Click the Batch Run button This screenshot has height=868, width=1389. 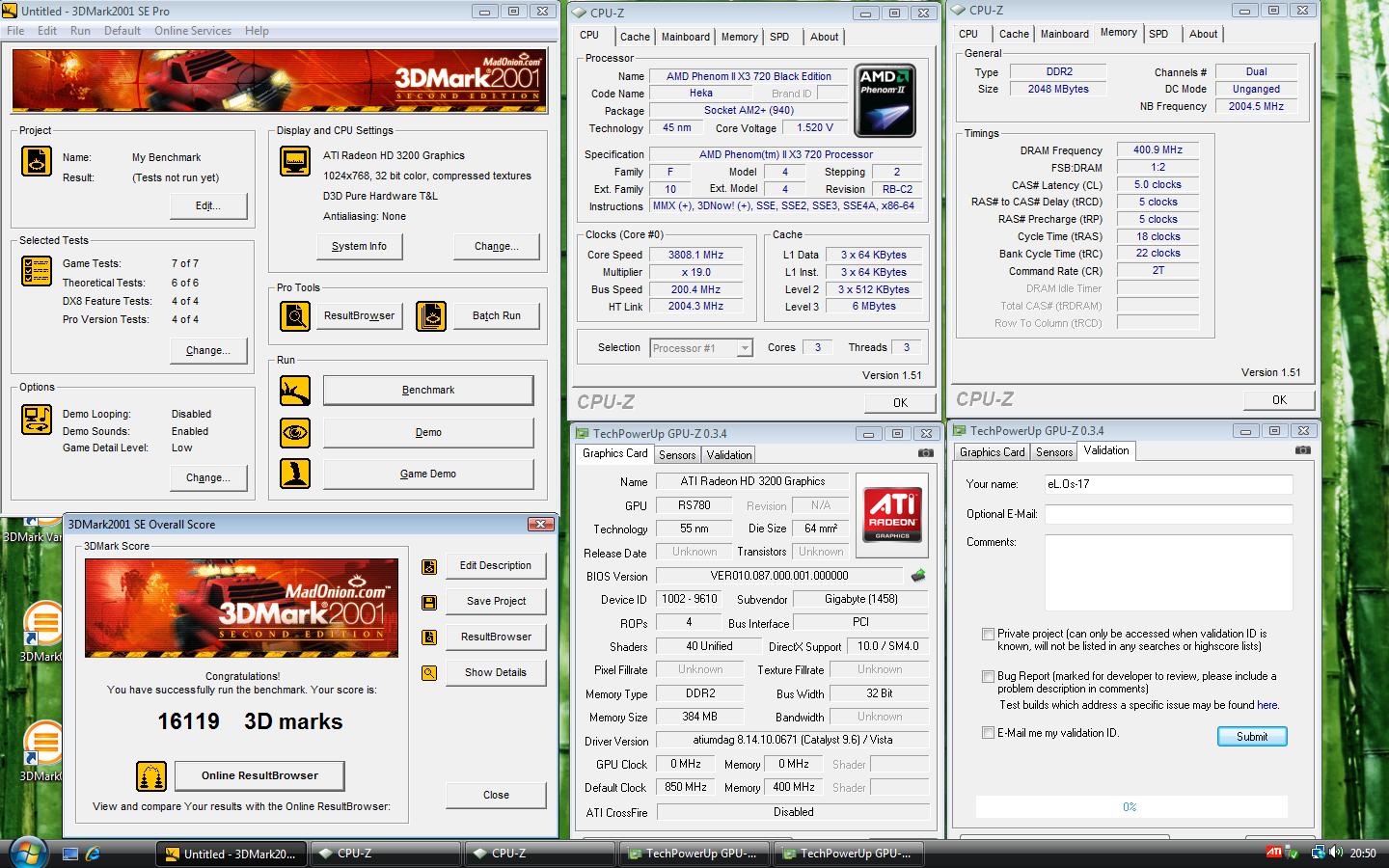pyautogui.click(x=497, y=315)
